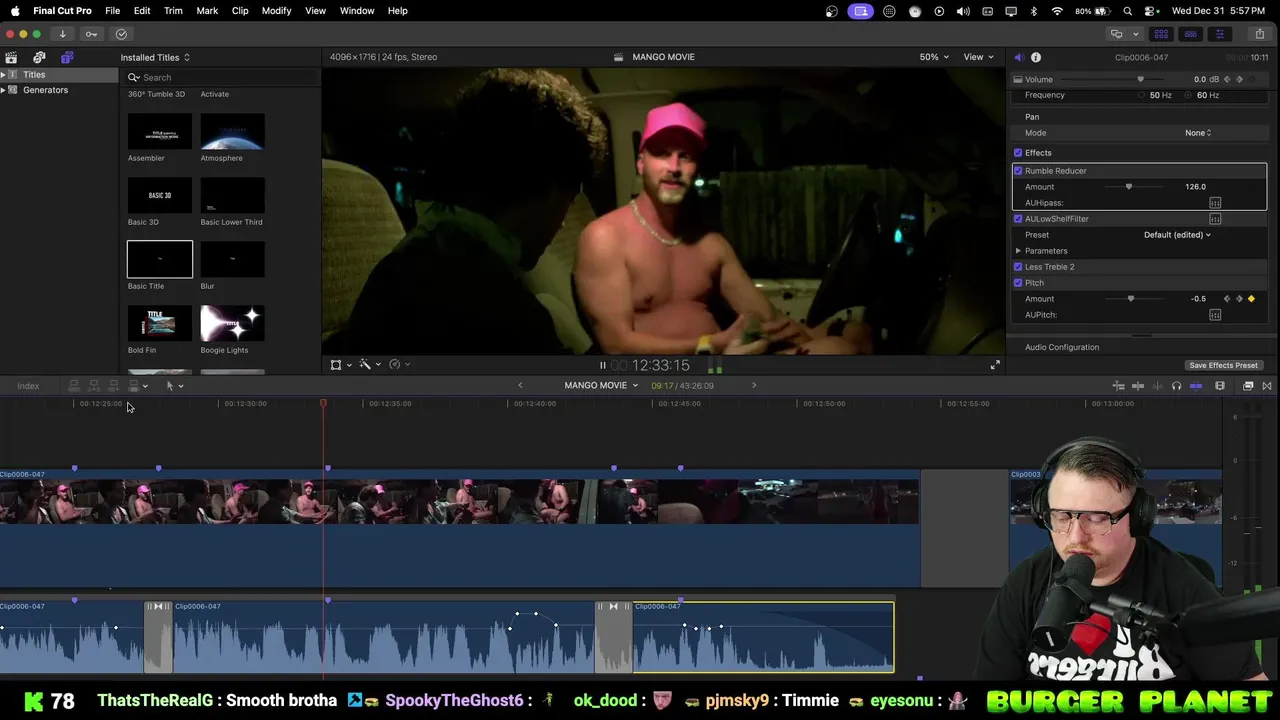Screen dimensions: 1280x720
Task: Add a keyframe for Pitch Amount
Action: point(1251,299)
